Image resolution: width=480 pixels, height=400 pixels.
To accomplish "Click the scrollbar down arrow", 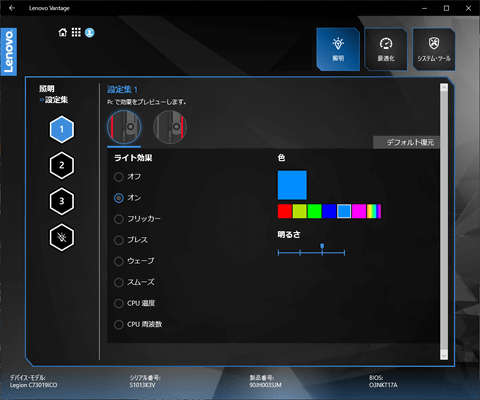I will 444,355.
